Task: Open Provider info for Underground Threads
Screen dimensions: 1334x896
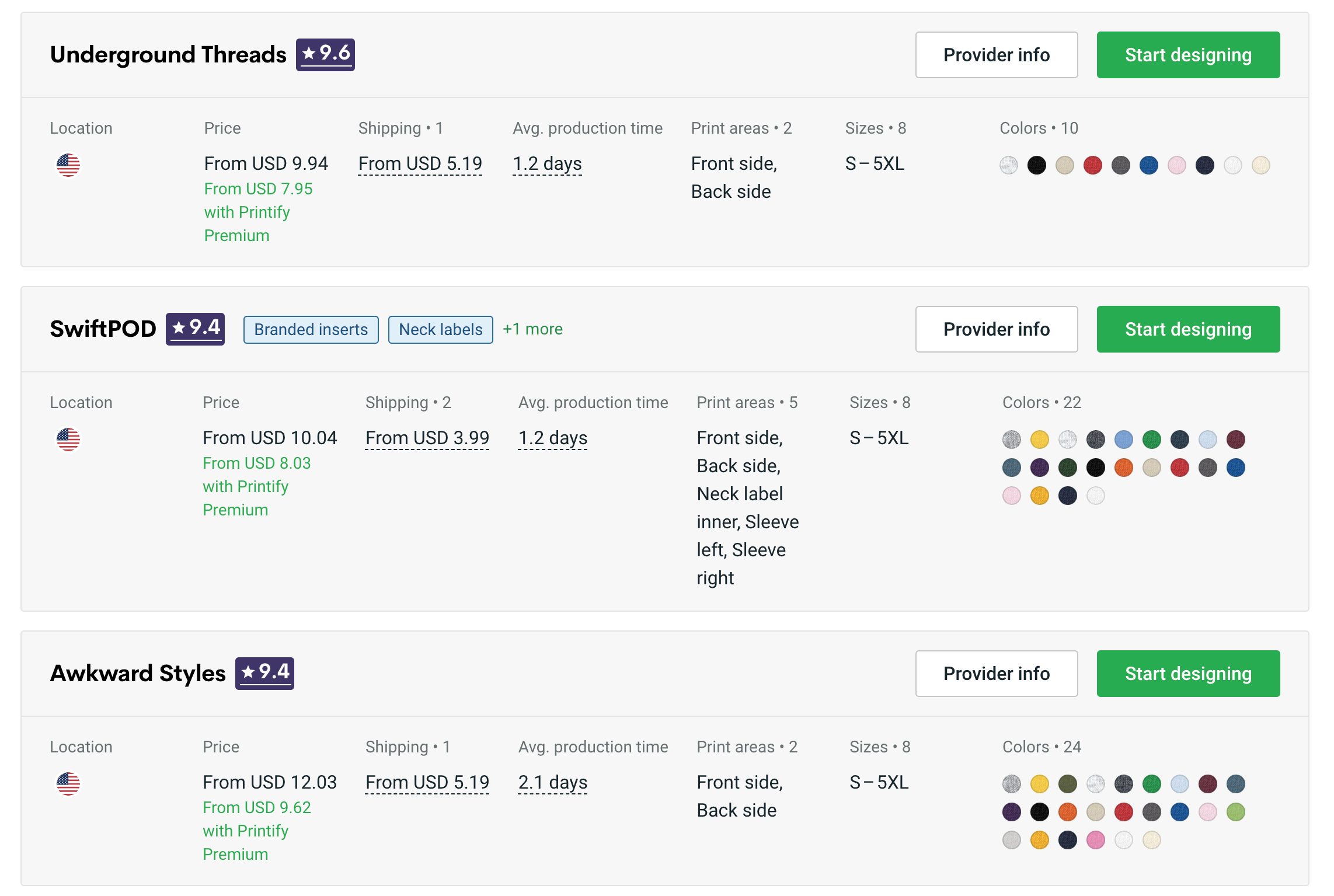Action: tap(996, 55)
